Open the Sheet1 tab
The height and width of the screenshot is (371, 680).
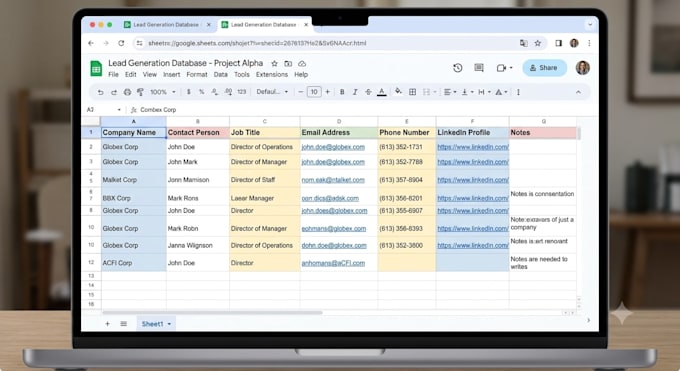[156, 324]
